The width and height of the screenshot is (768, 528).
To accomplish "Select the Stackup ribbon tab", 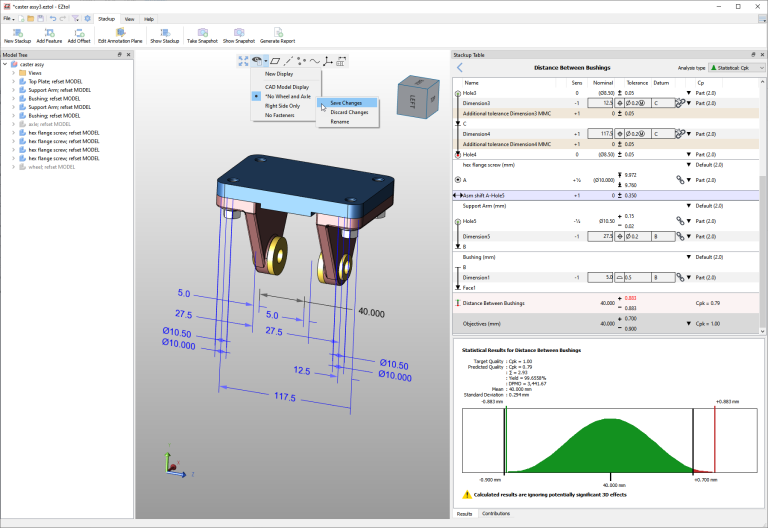I will point(106,19).
